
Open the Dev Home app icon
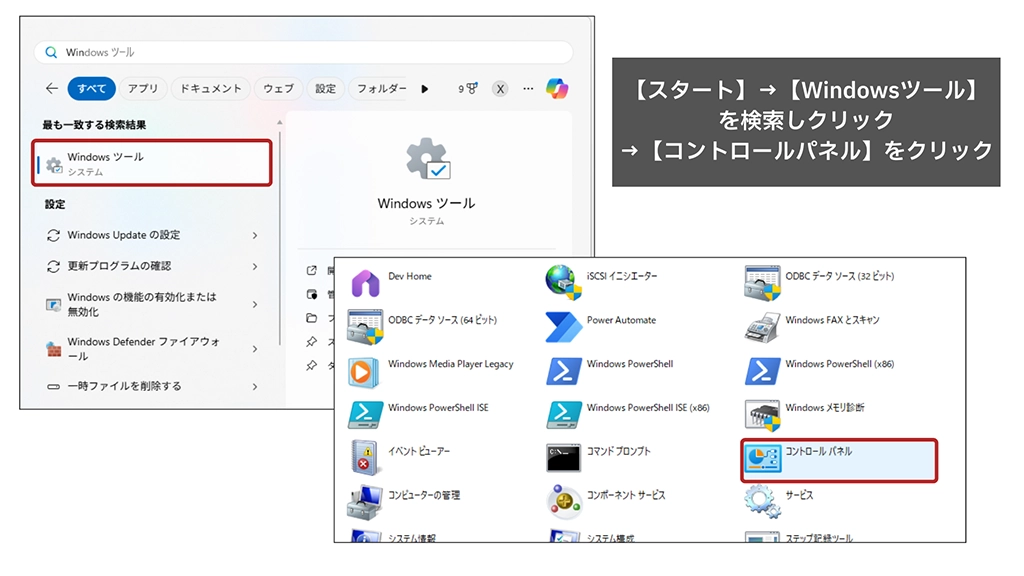[366, 283]
